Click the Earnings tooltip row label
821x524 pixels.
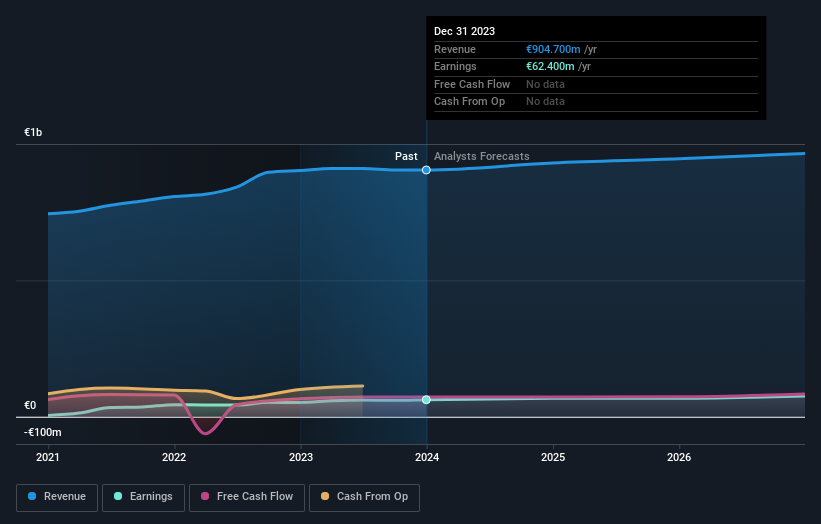(x=455, y=66)
